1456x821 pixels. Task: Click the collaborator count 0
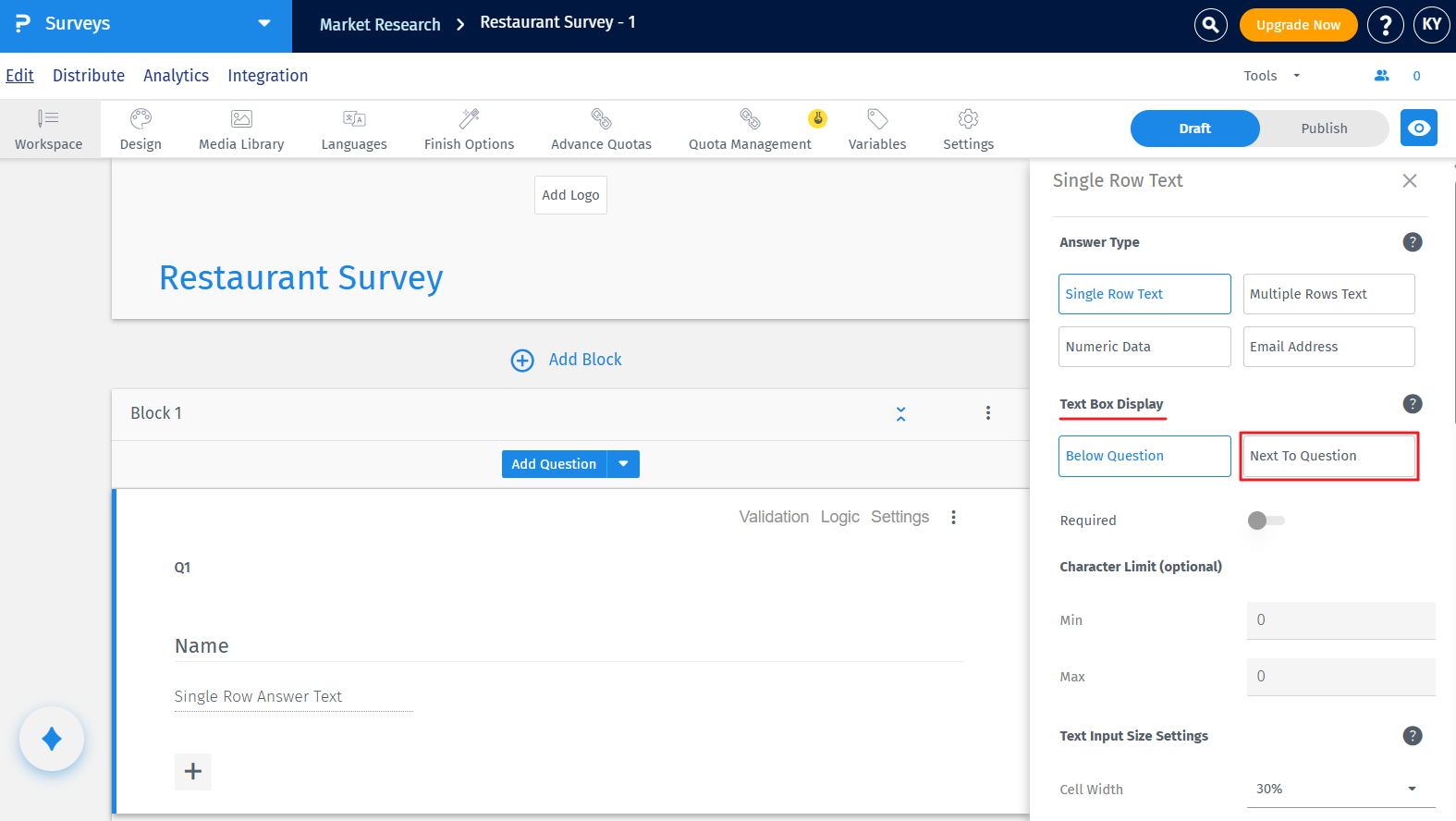click(1416, 76)
